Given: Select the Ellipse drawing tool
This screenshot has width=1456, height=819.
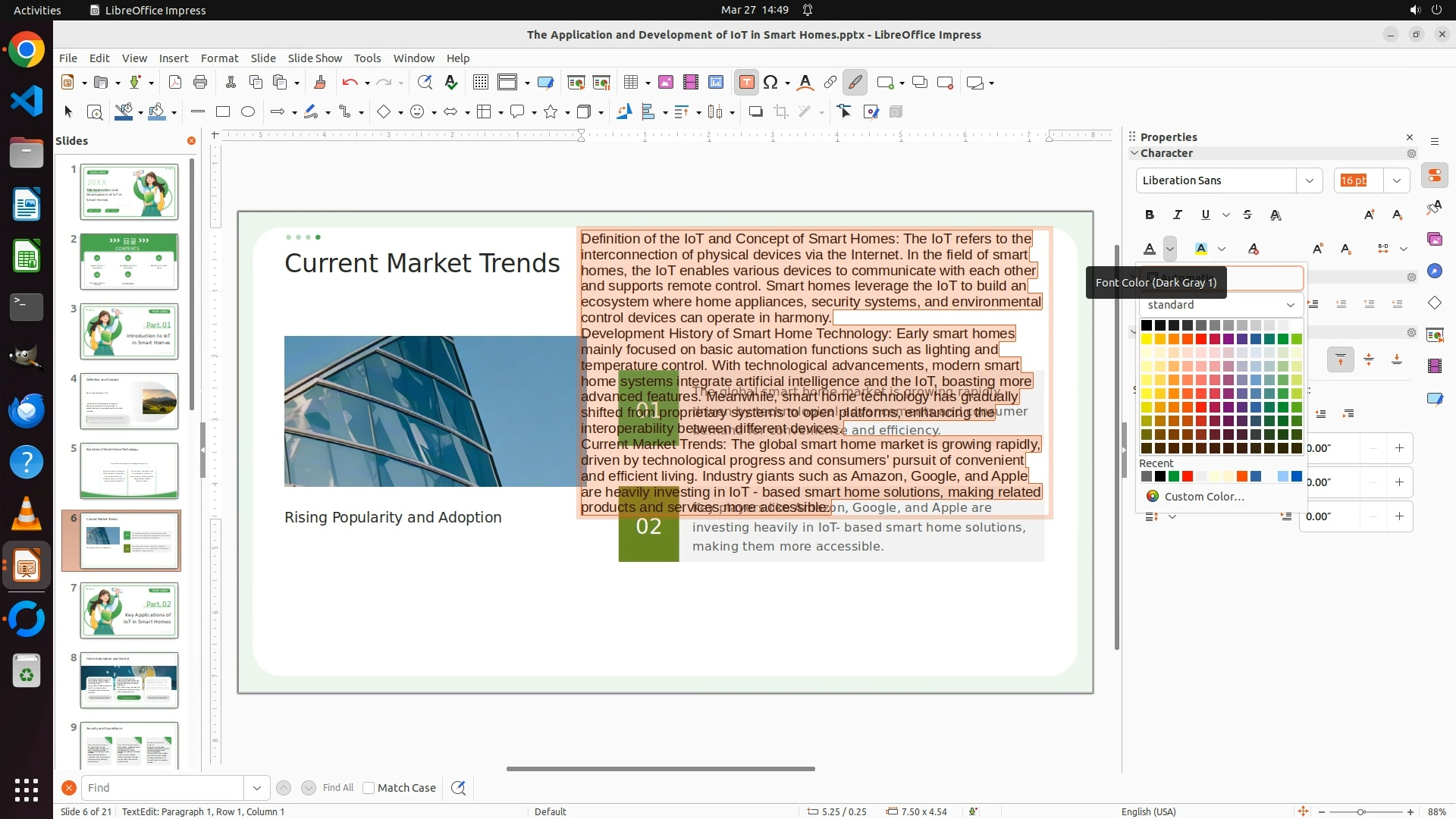Looking at the screenshot, I should pyautogui.click(x=248, y=112).
